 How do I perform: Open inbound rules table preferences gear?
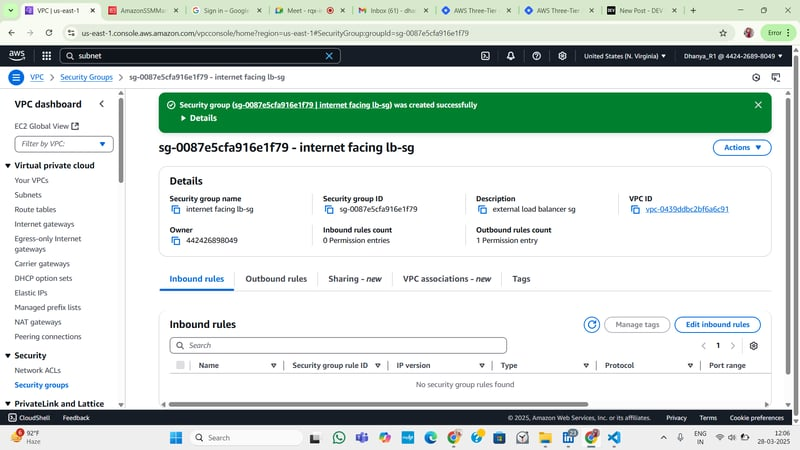[754, 345]
